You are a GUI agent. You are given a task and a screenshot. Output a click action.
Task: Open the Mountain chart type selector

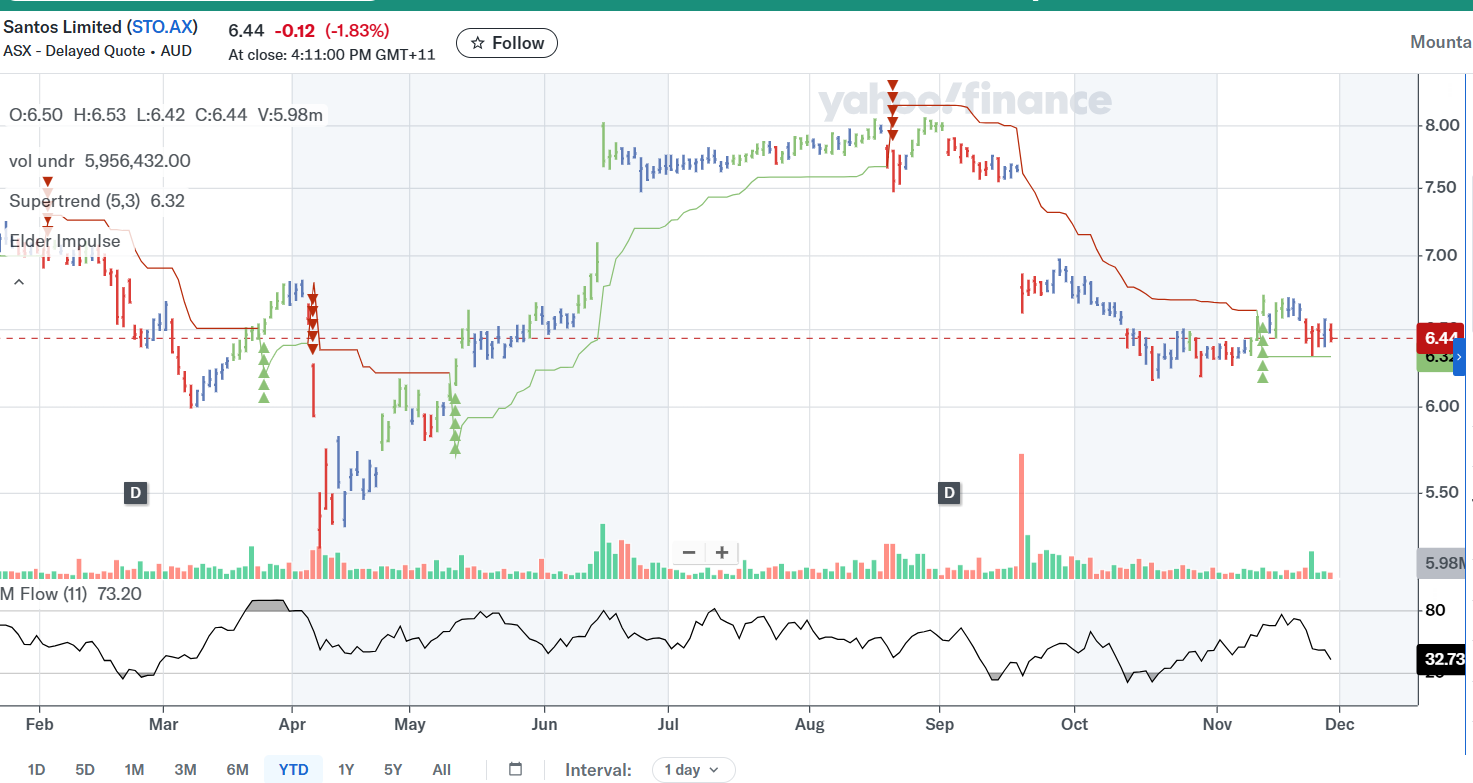[x=1440, y=42]
